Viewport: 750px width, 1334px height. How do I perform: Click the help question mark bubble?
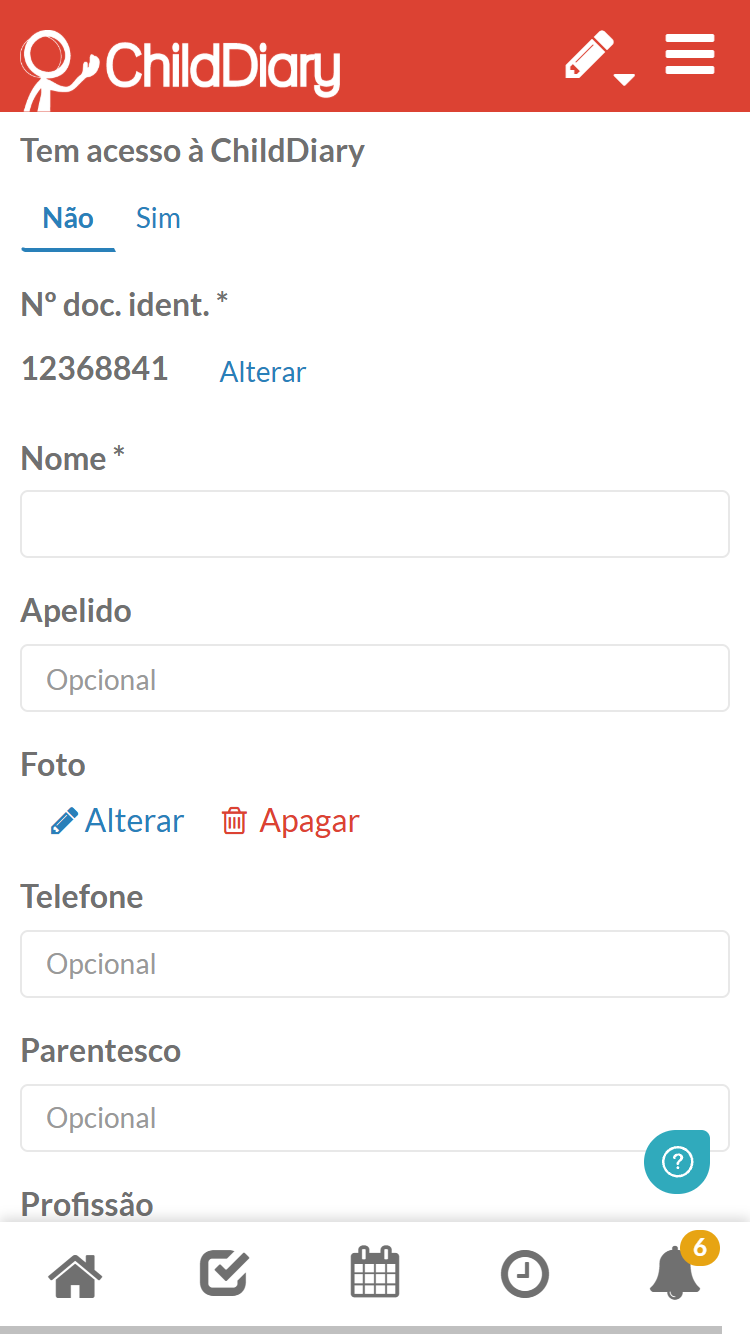[x=677, y=1162]
